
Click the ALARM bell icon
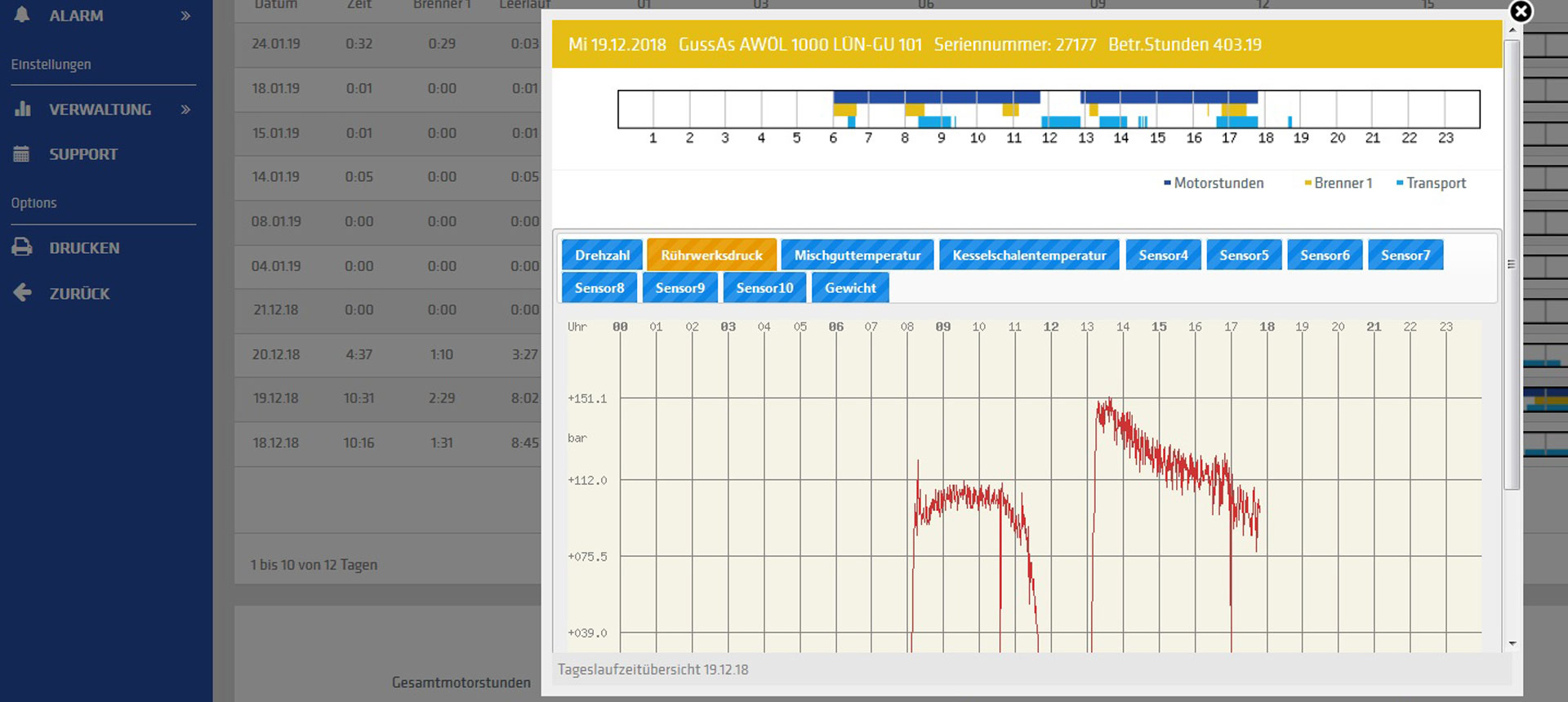[22, 14]
